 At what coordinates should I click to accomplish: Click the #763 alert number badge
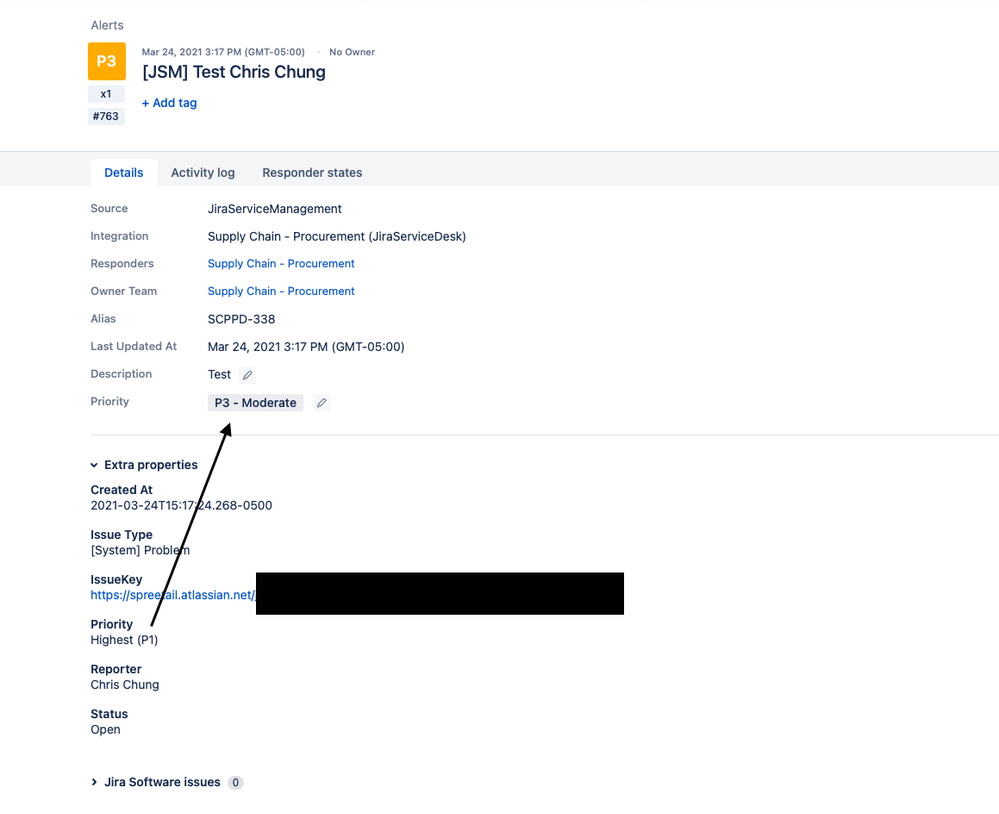pyautogui.click(x=106, y=116)
